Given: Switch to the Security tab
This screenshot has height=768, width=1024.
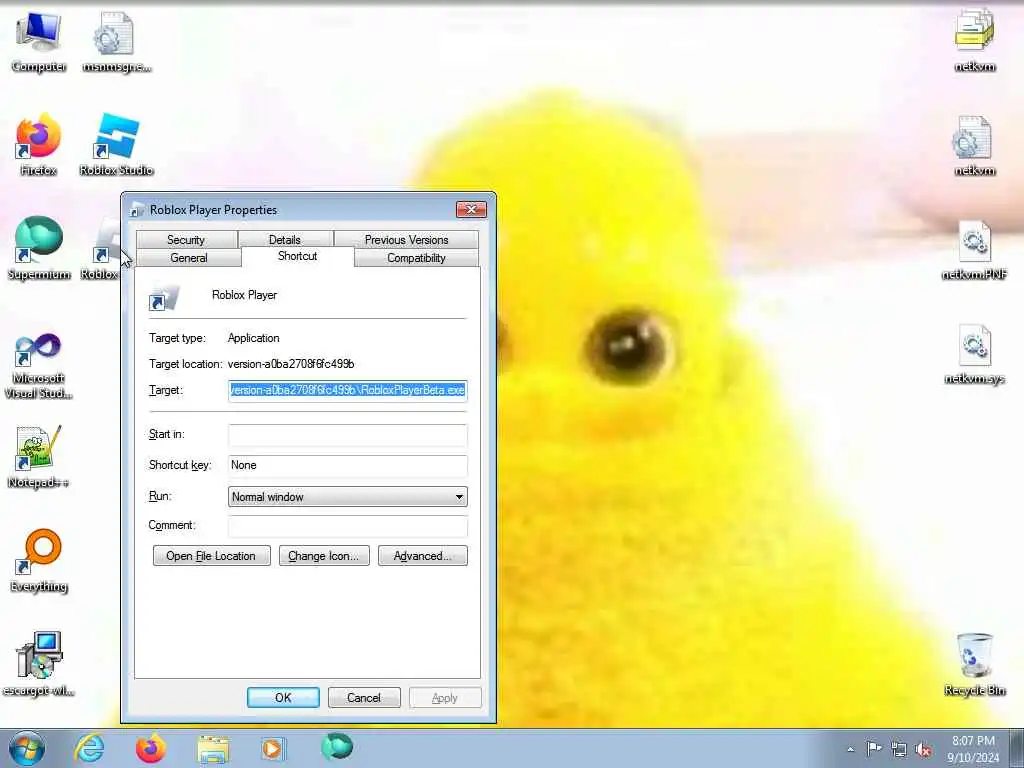Looking at the screenshot, I should pos(186,240).
